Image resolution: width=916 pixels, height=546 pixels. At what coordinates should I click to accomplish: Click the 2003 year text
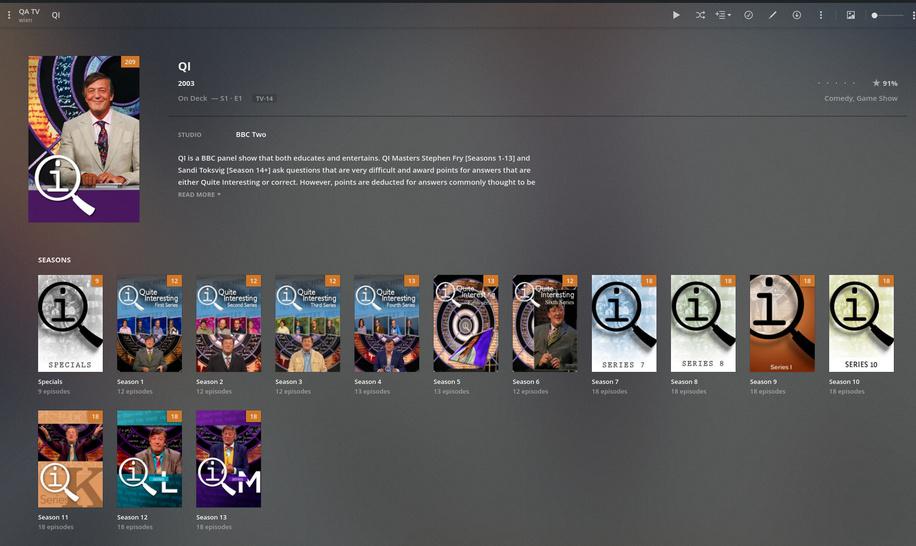point(186,83)
